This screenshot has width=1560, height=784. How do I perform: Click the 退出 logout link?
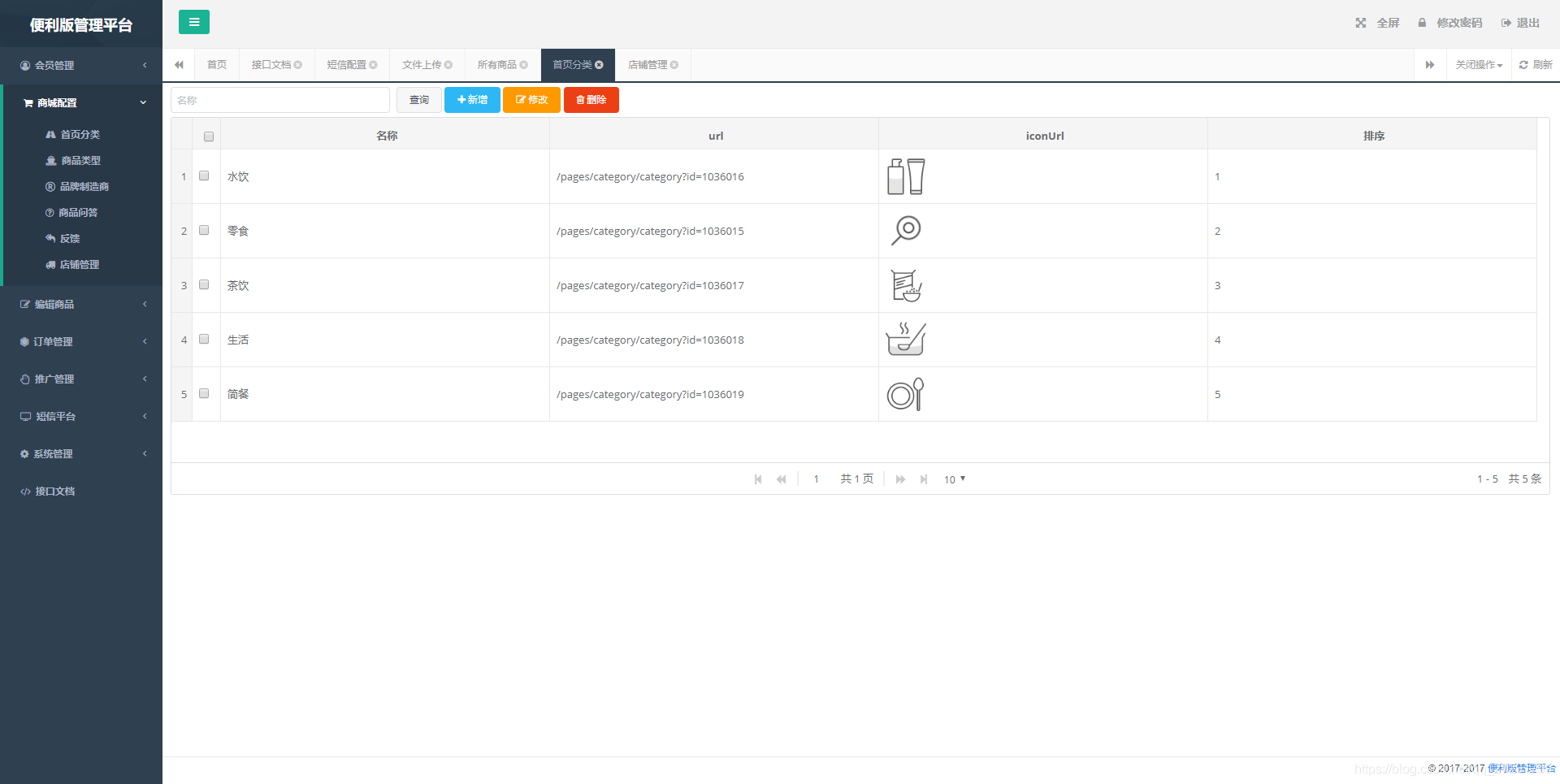[1520, 23]
